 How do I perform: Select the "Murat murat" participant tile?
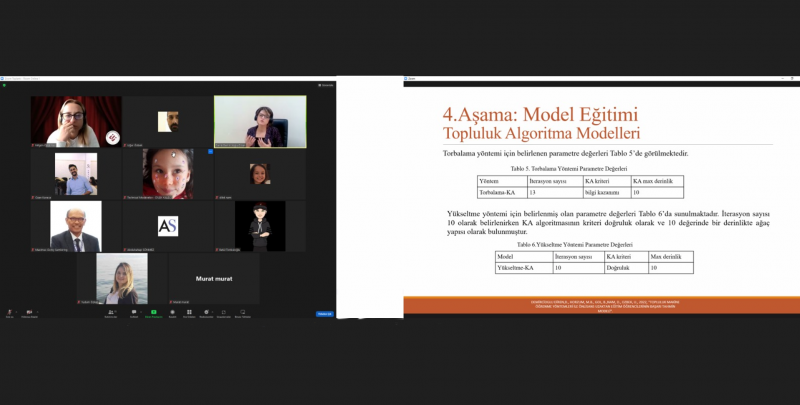pos(213,278)
